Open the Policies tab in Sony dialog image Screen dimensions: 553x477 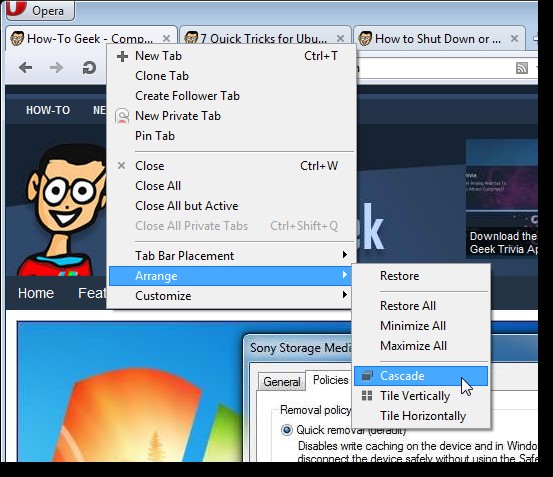click(x=330, y=380)
